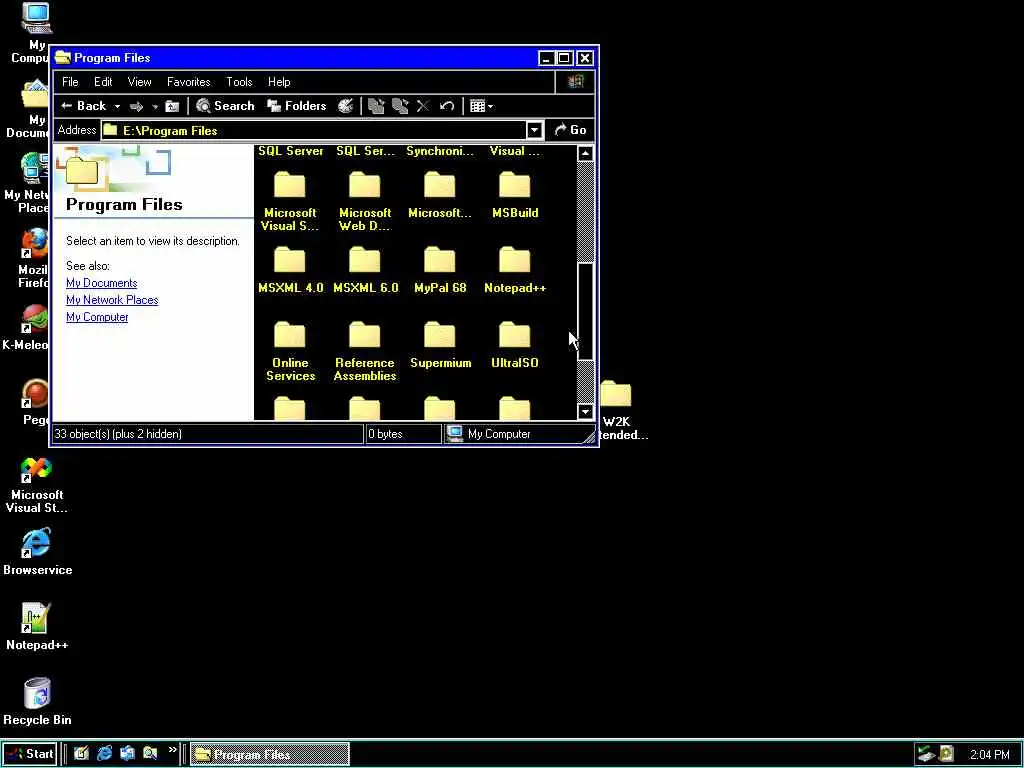
Task: Select the Microsoft Visual S... folder
Action: (290, 202)
